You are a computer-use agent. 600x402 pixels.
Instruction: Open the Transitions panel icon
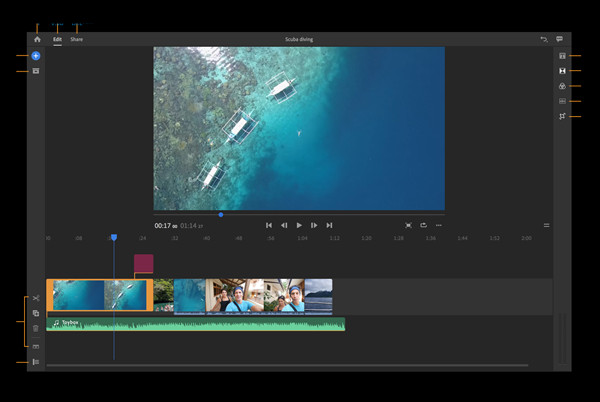pyautogui.click(x=562, y=71)
